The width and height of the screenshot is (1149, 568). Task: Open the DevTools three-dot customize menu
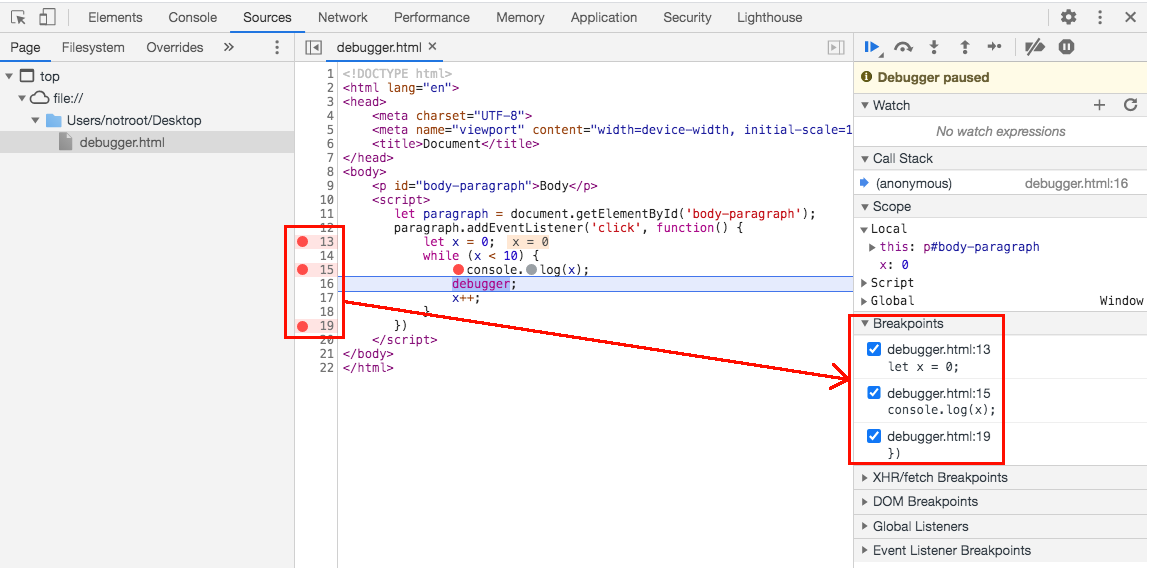point(1100,17)
